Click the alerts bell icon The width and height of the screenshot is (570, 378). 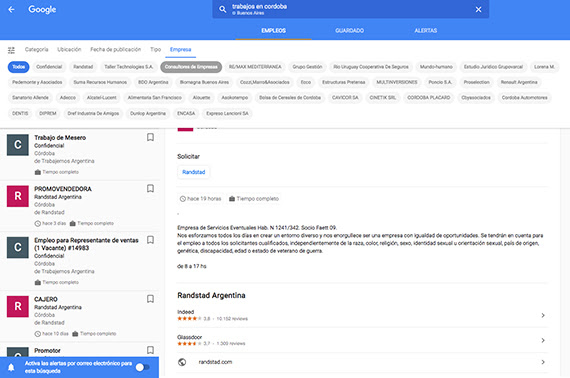pyautogui.click(x=11, y=367)
